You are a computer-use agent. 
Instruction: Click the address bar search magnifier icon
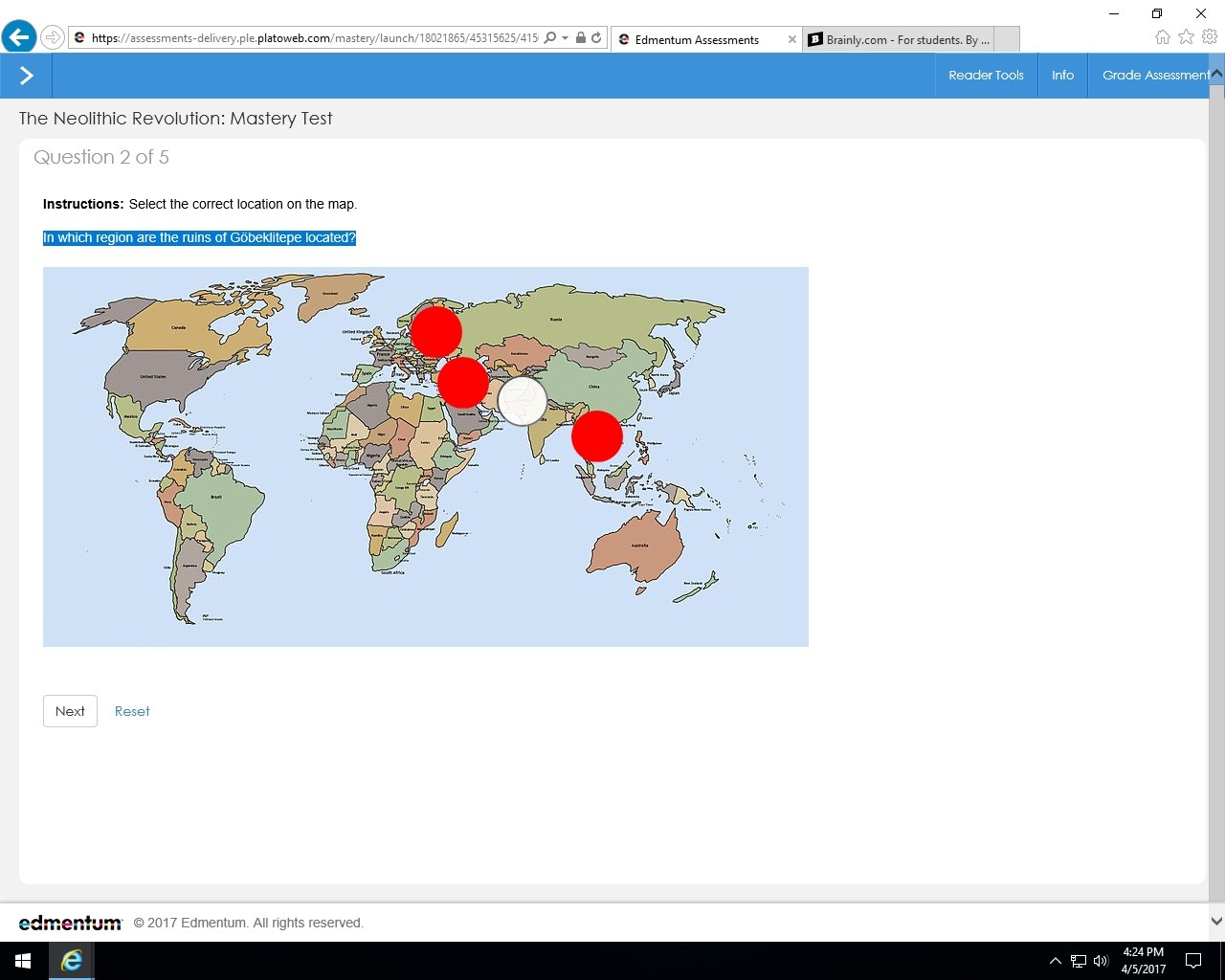point(549,38)
